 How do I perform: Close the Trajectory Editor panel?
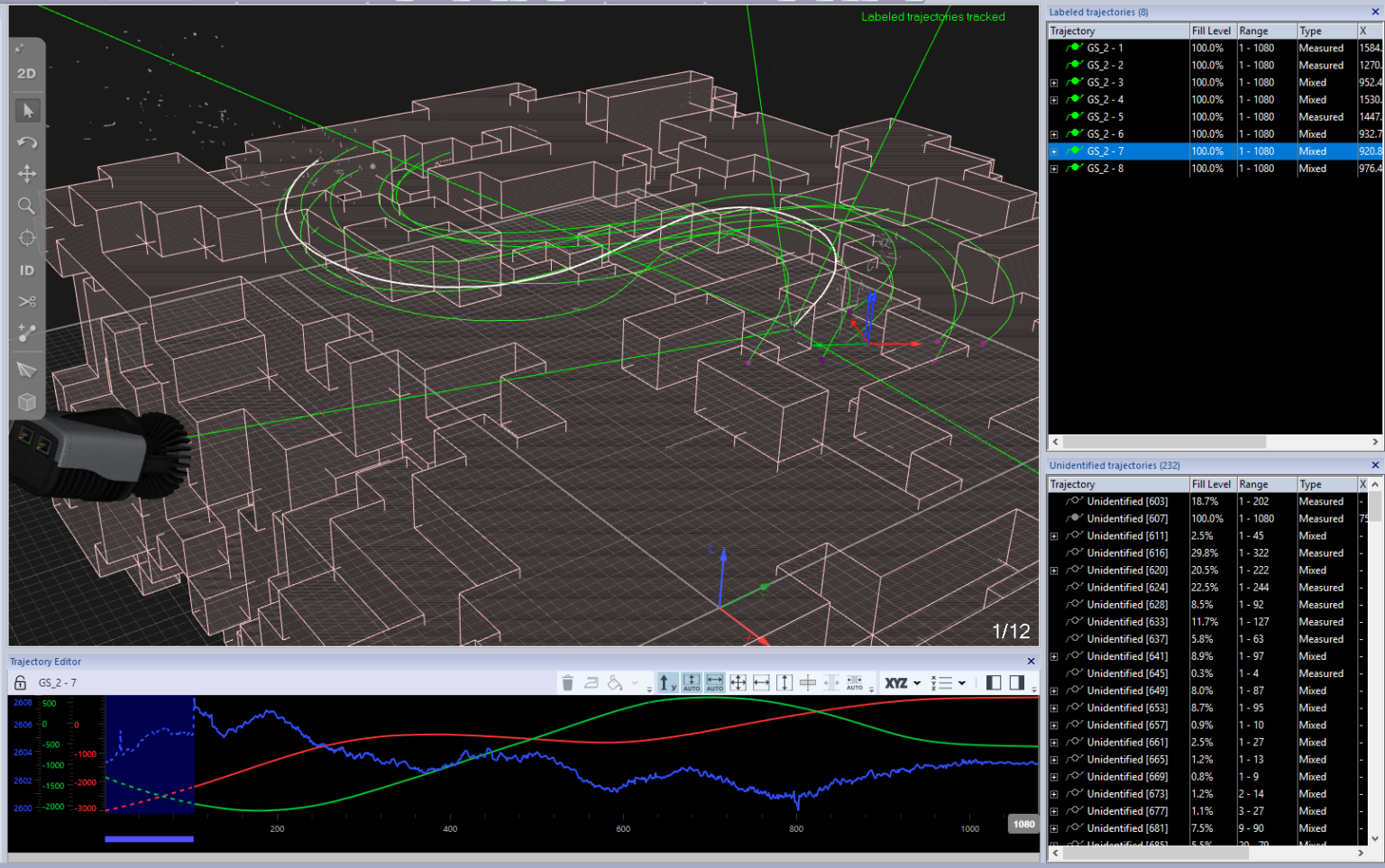pos(1031,662)
